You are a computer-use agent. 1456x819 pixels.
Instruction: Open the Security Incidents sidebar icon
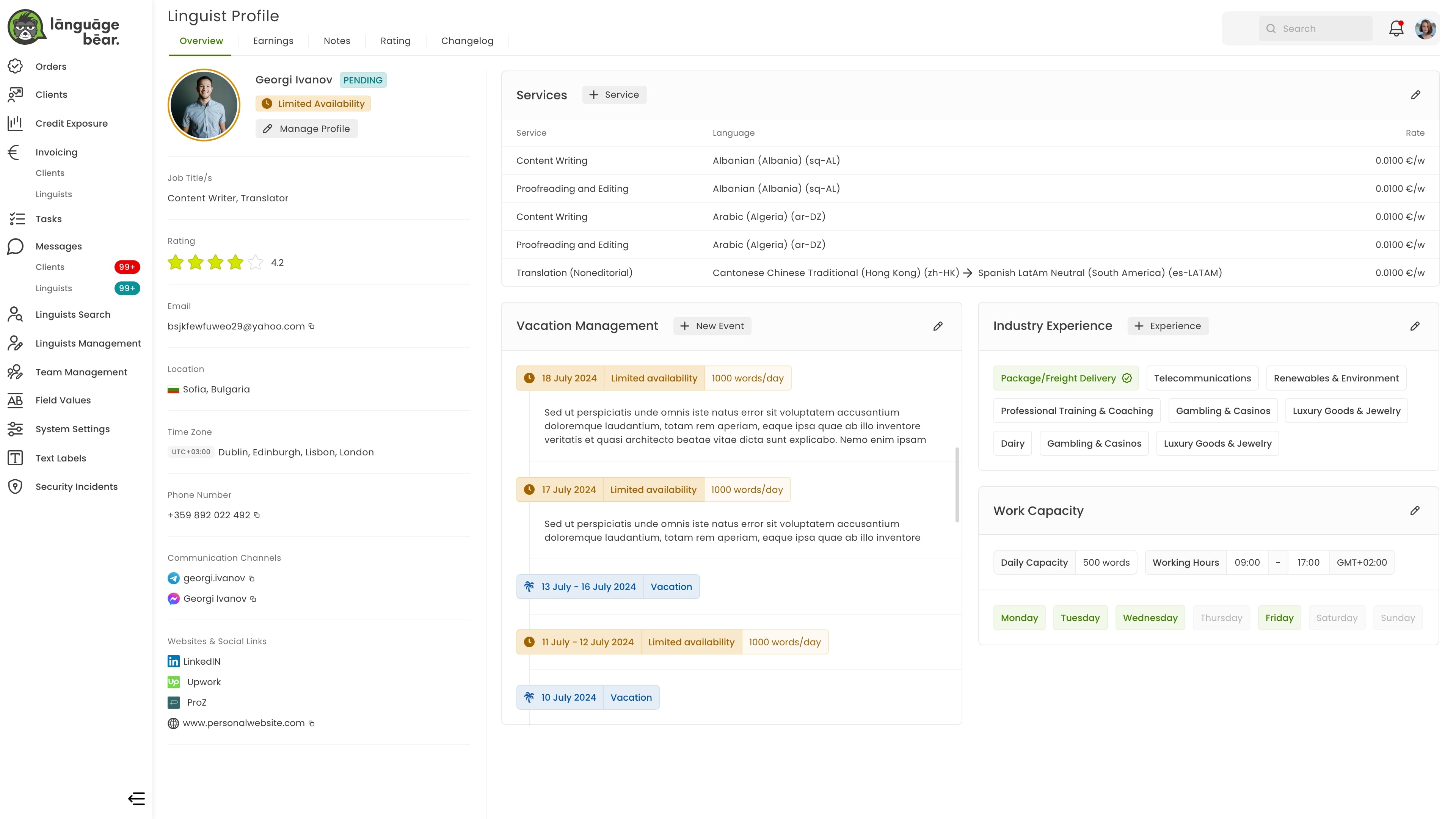[15, 486]
